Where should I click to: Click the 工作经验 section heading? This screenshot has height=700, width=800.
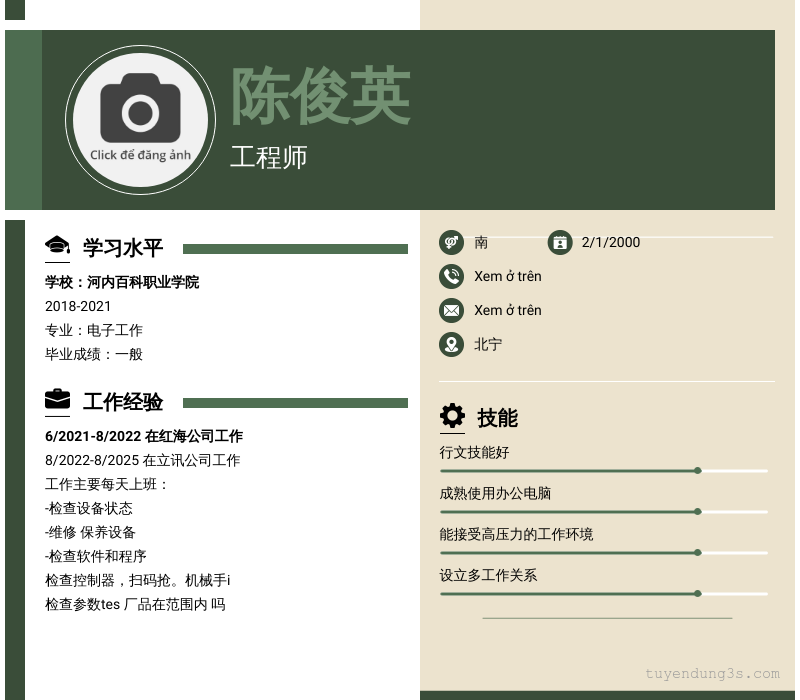(122, 402)
